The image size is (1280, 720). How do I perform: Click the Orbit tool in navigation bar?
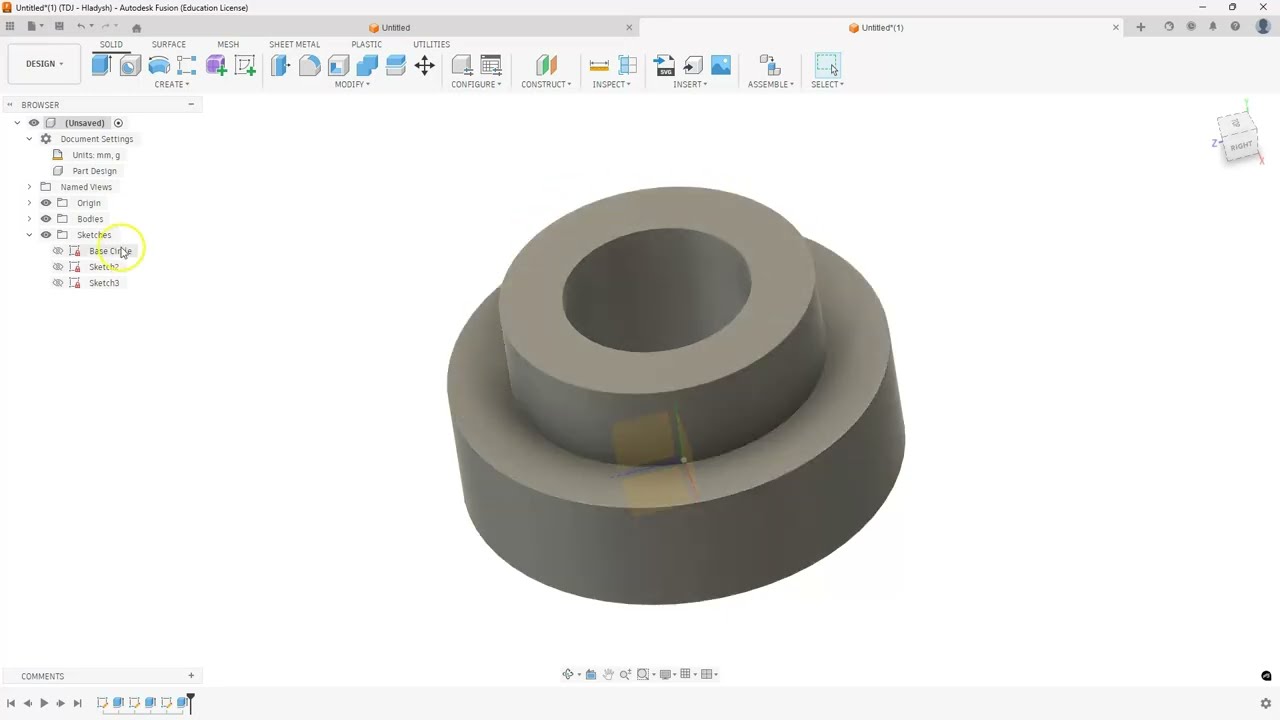[x=568, y=674]
